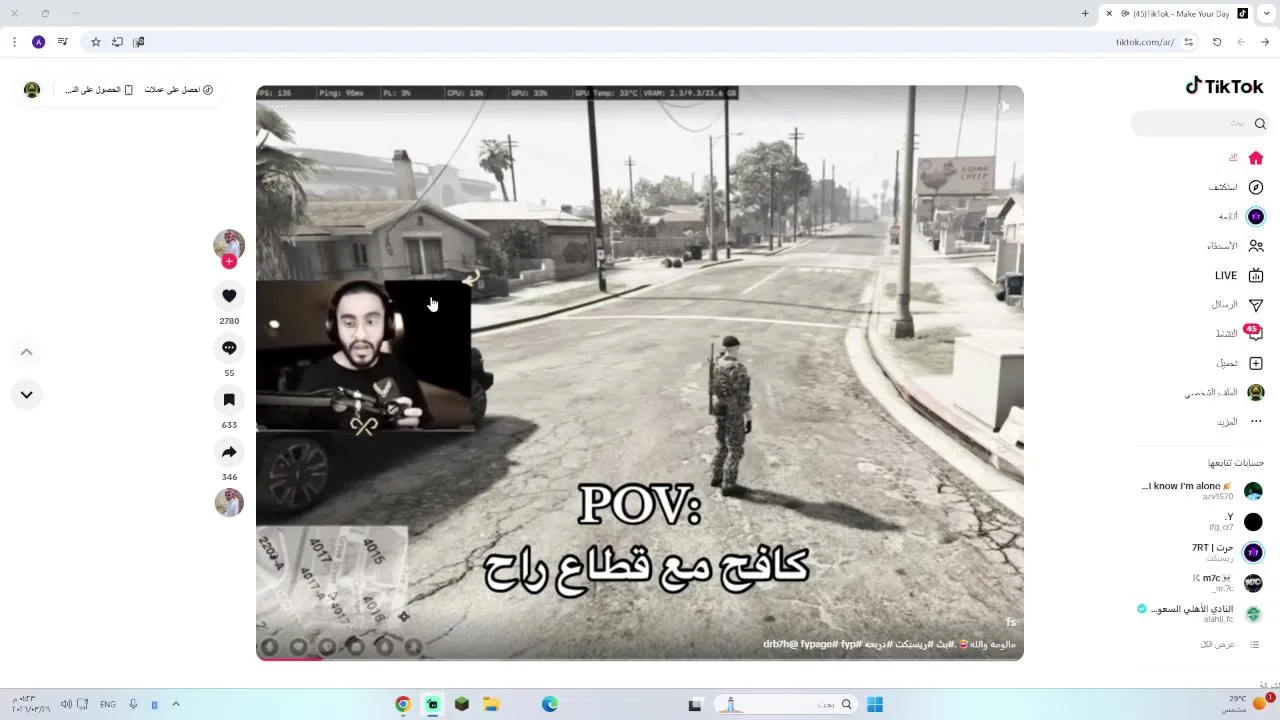This screenshot has height=720, width=1280.
Task: Bookmark this page with star icon
Action: pyautogui.click(x=96, y=42)
